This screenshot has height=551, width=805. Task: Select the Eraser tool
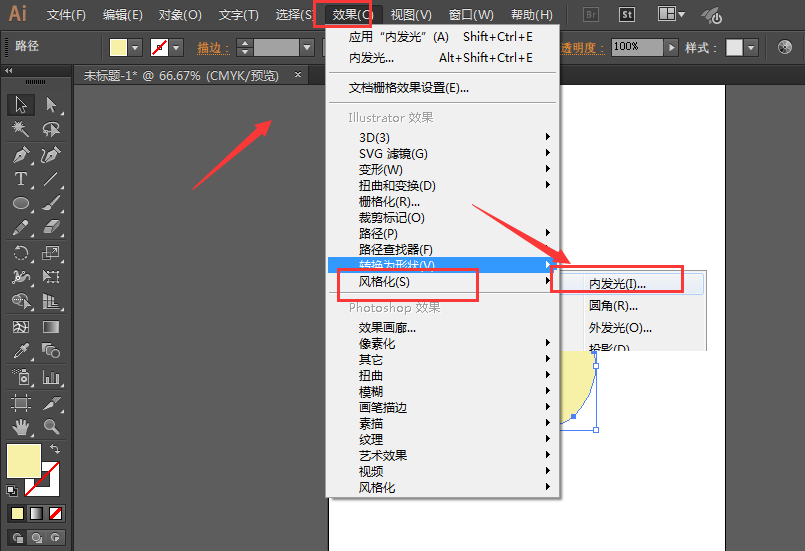pyautogui.click(x=51, y=227)
